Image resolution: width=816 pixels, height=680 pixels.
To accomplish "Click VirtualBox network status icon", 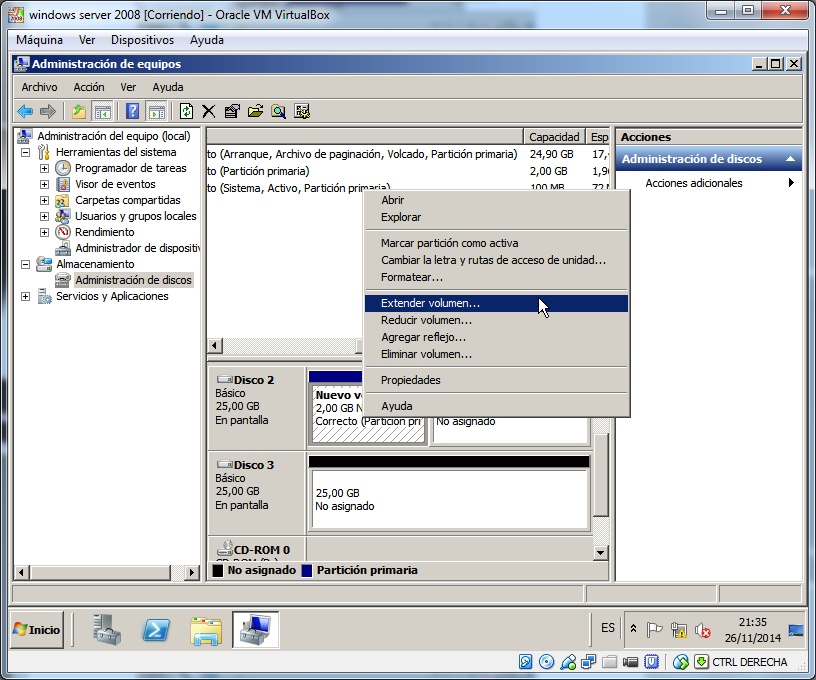I will tap(589, 662).
